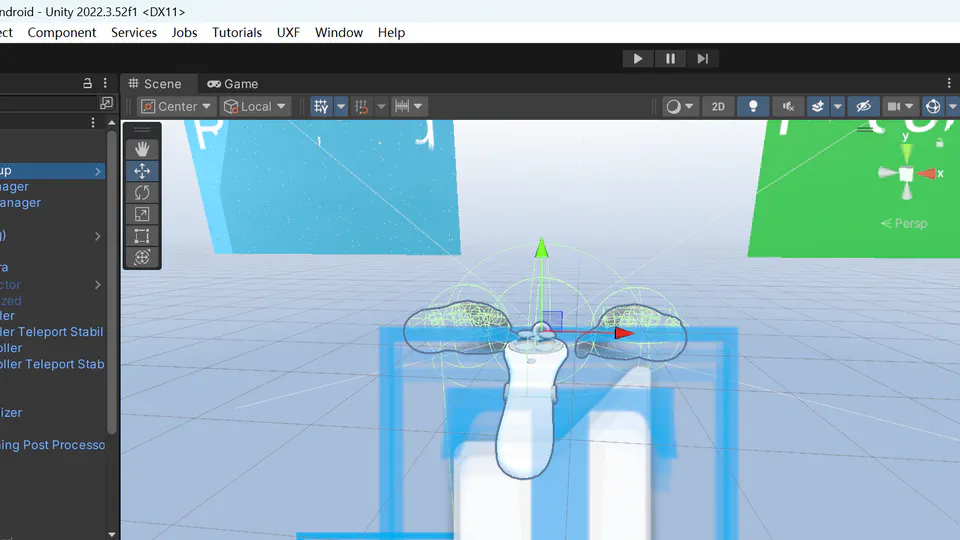Toggle Persp projection label
Image resolution: width=960 pixels, height=540 pixels.
(x=904, y=223)
